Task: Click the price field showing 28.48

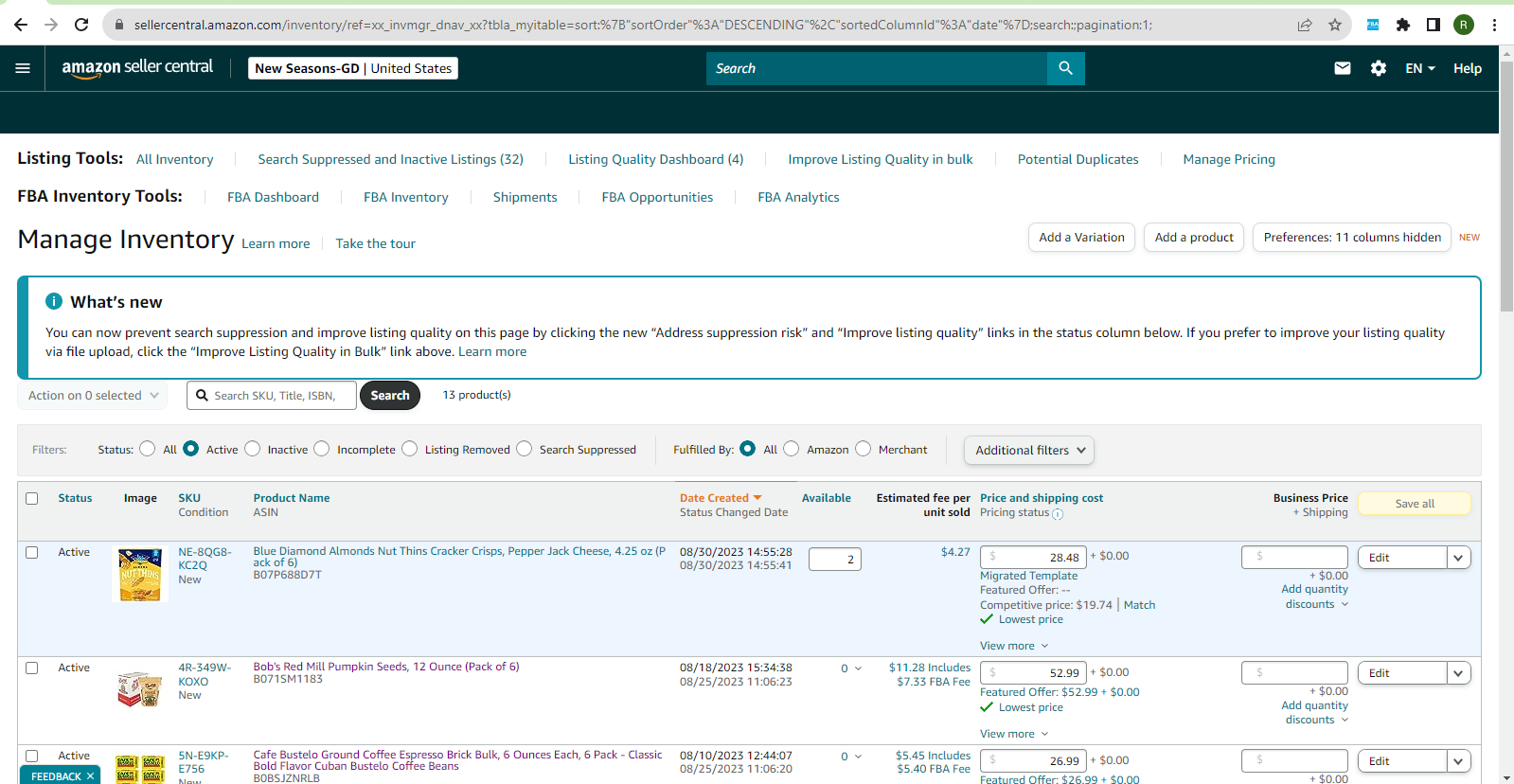Action: (x=1033, y=558)
